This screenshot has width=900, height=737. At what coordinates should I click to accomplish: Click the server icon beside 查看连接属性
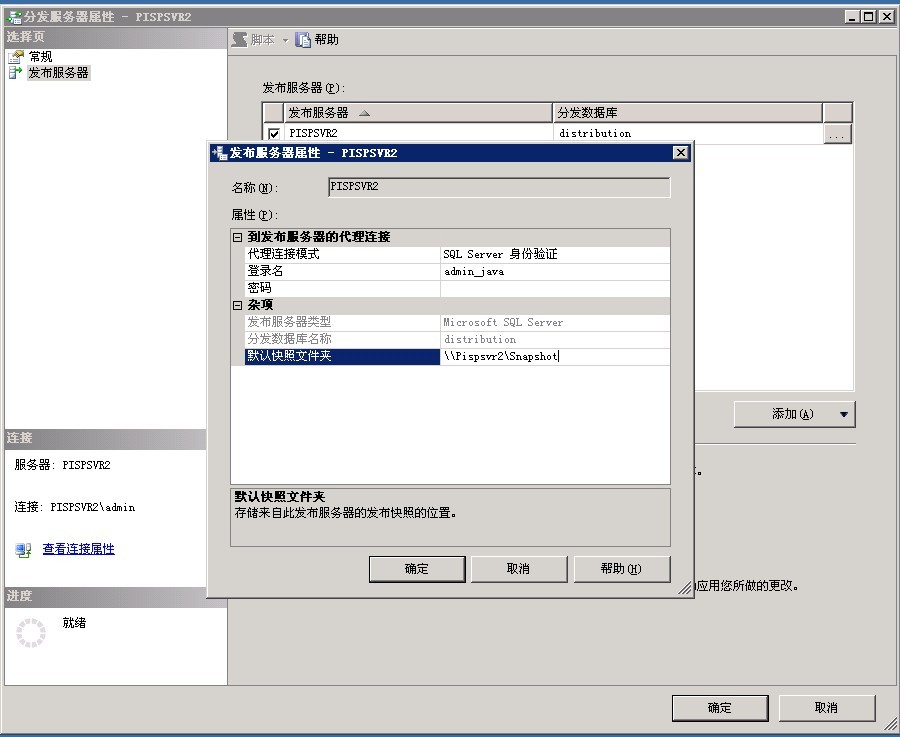tap(22, 548)
